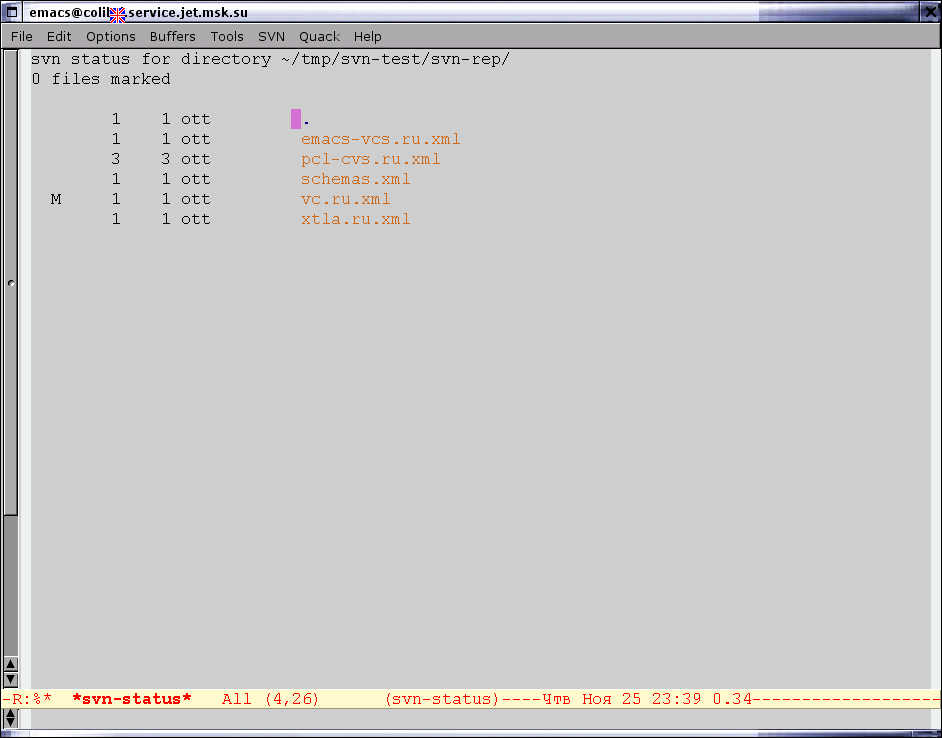Select the current directory dot entry
942x738 pixels.
coord(306,120)
